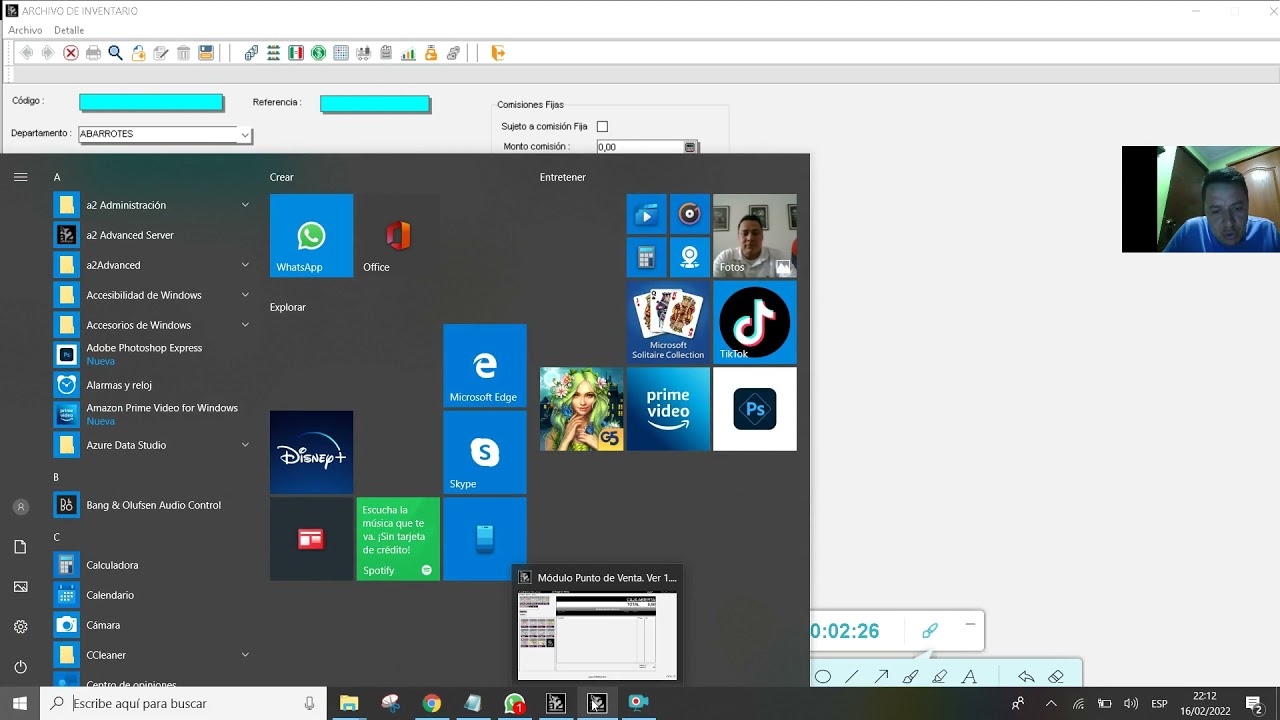Image resolution: width=1280 pixels, height=720 pixels.
Task: Click the orange exit door icon in toolbar
Action: pos(498,53)
